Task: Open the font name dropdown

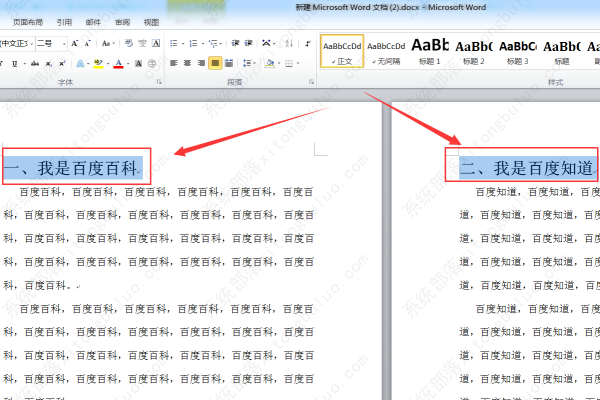Action: click(32, 44)
